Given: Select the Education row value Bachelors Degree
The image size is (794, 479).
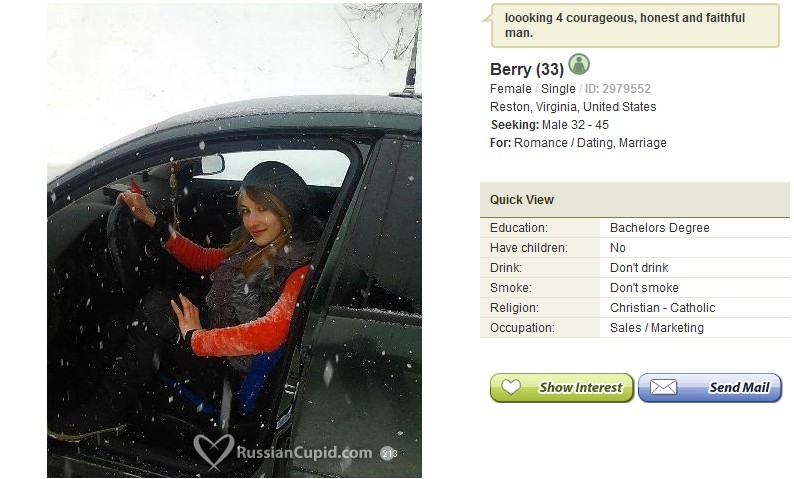Looking at the screenshot, I should pos(659,228).
